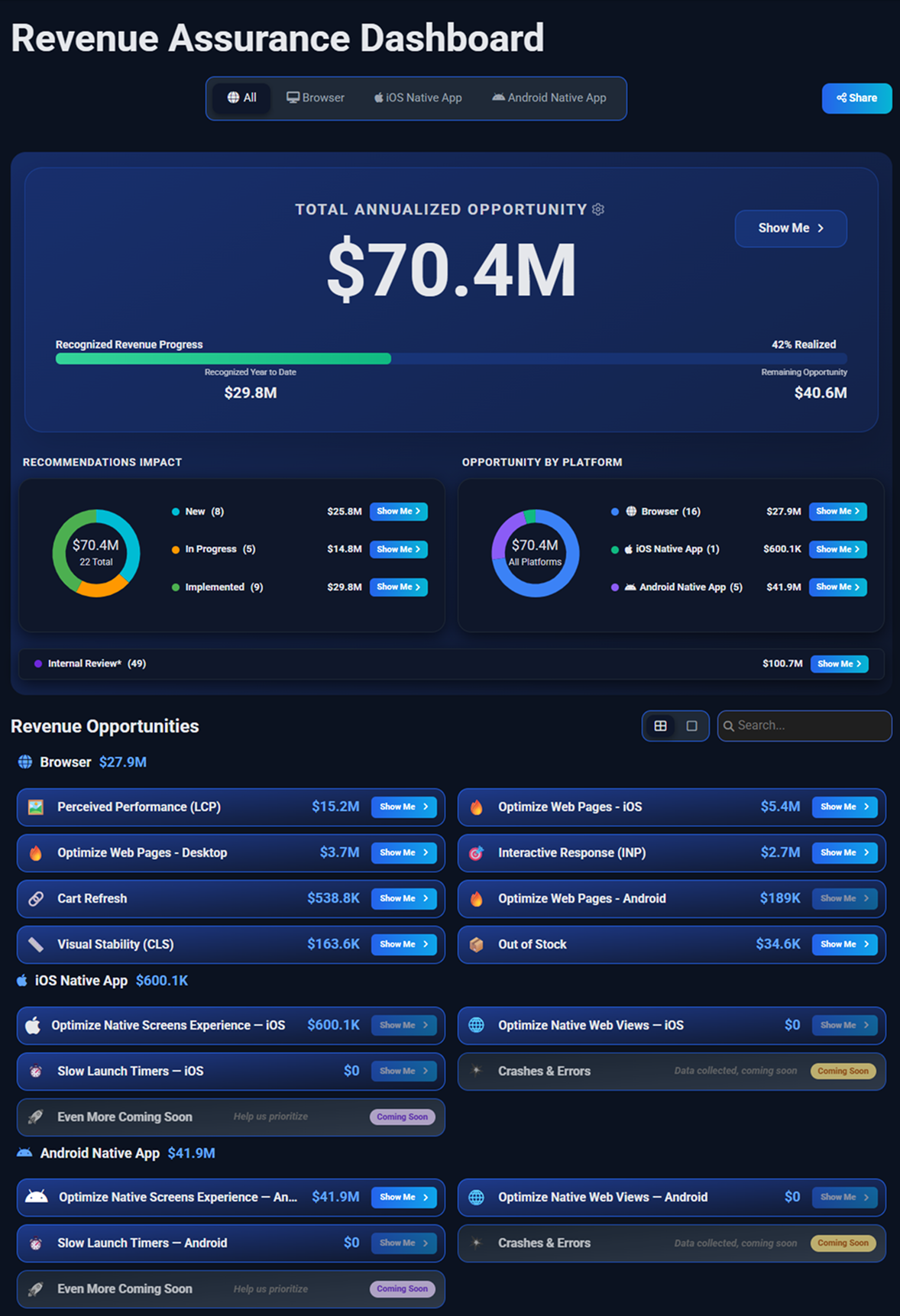Open Show Me on Optimize Native Screens Experience — An...
Viewport: 900px width, 1316px height.
tap(404, 1197)
